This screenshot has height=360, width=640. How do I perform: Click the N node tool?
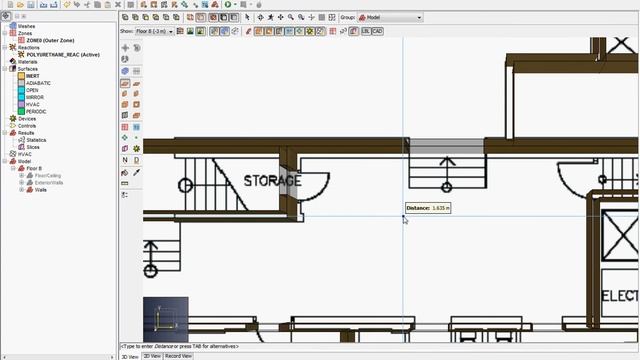[x=125, y=160]
